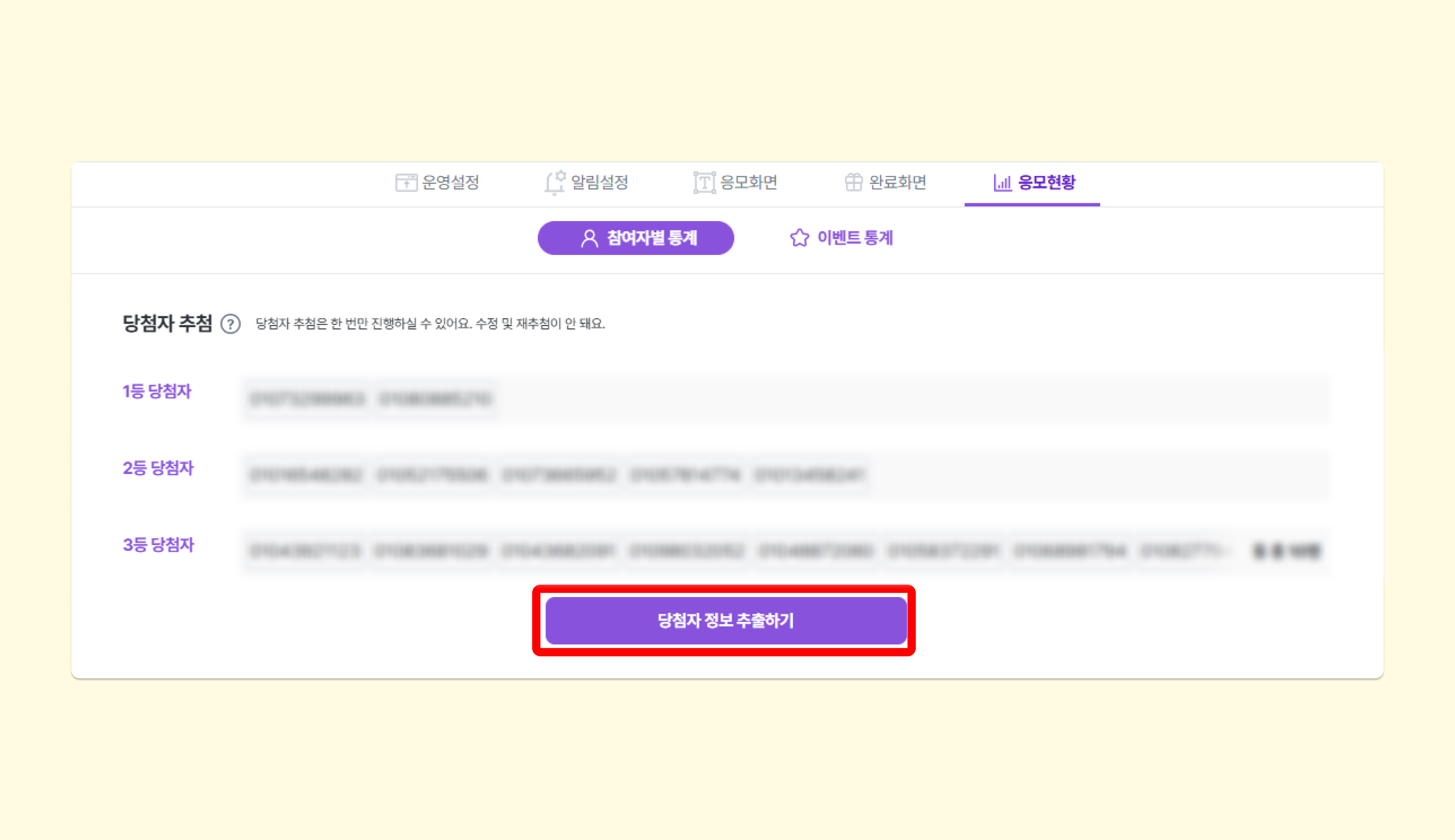Viewport: 1455px width, 840px height.
Task: Click the first number in 3등 당첨자 row
Action: pos(305,551)
